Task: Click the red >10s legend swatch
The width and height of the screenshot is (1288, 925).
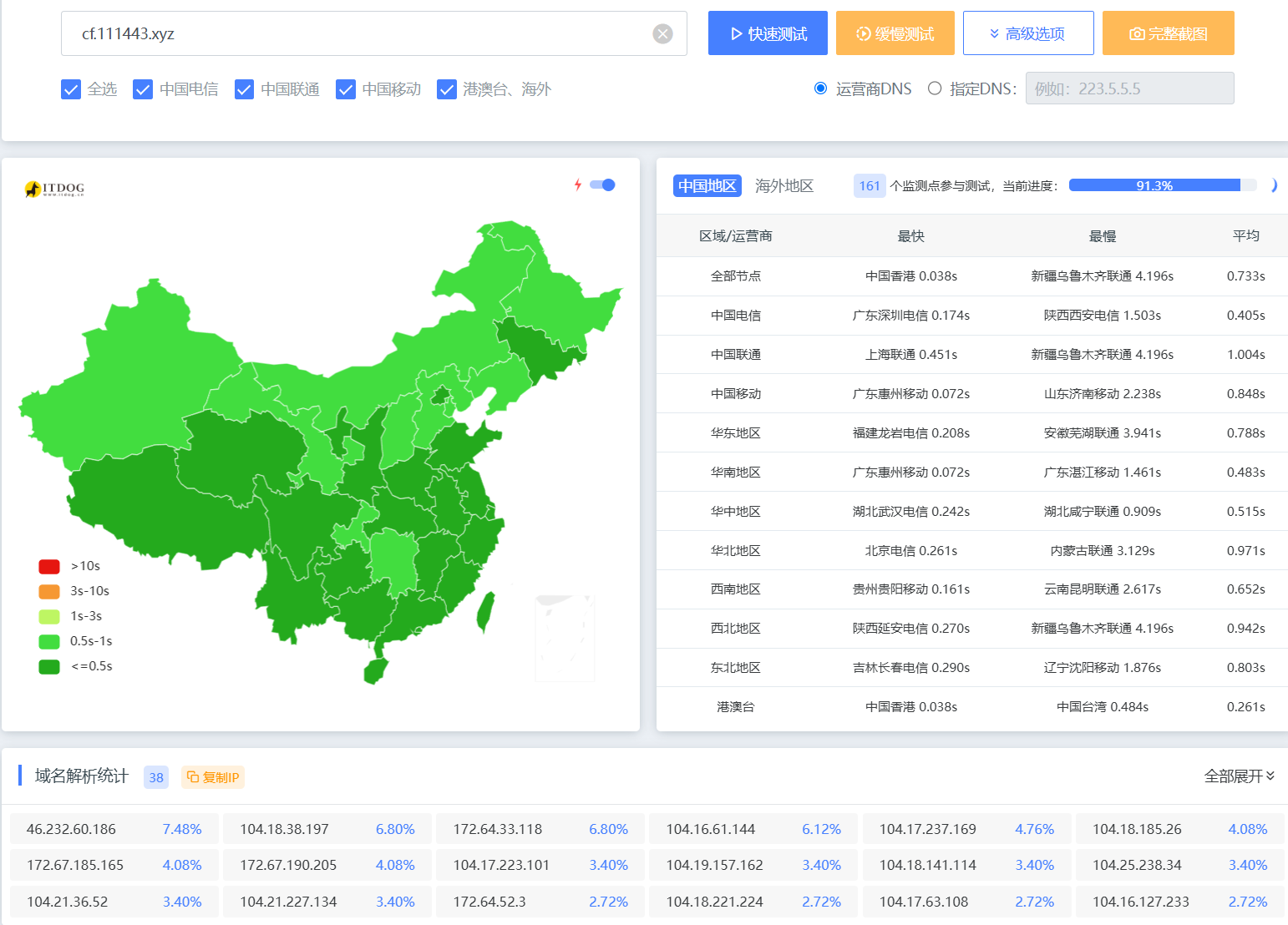Action: point(49,566)
